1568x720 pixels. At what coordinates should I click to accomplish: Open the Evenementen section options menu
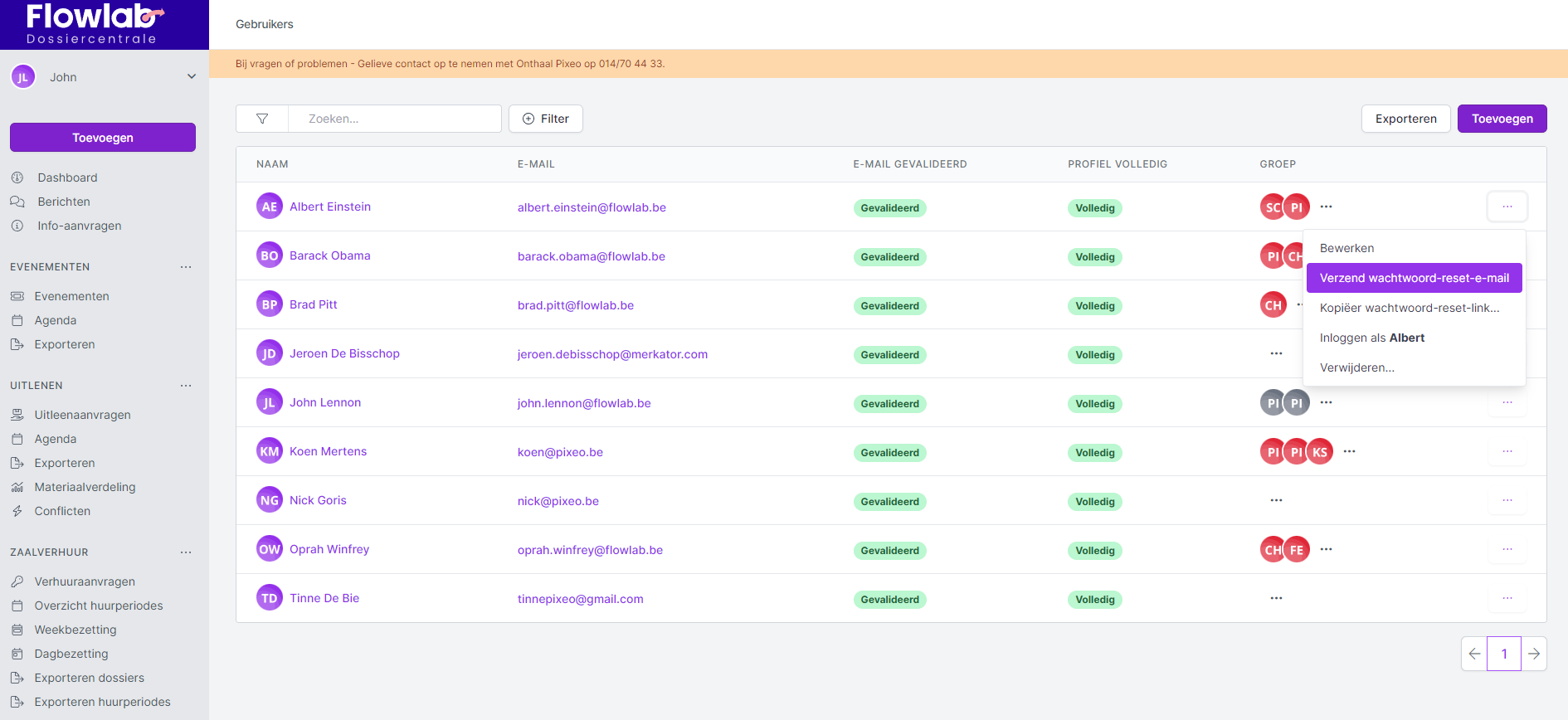(x=186, y=267)
